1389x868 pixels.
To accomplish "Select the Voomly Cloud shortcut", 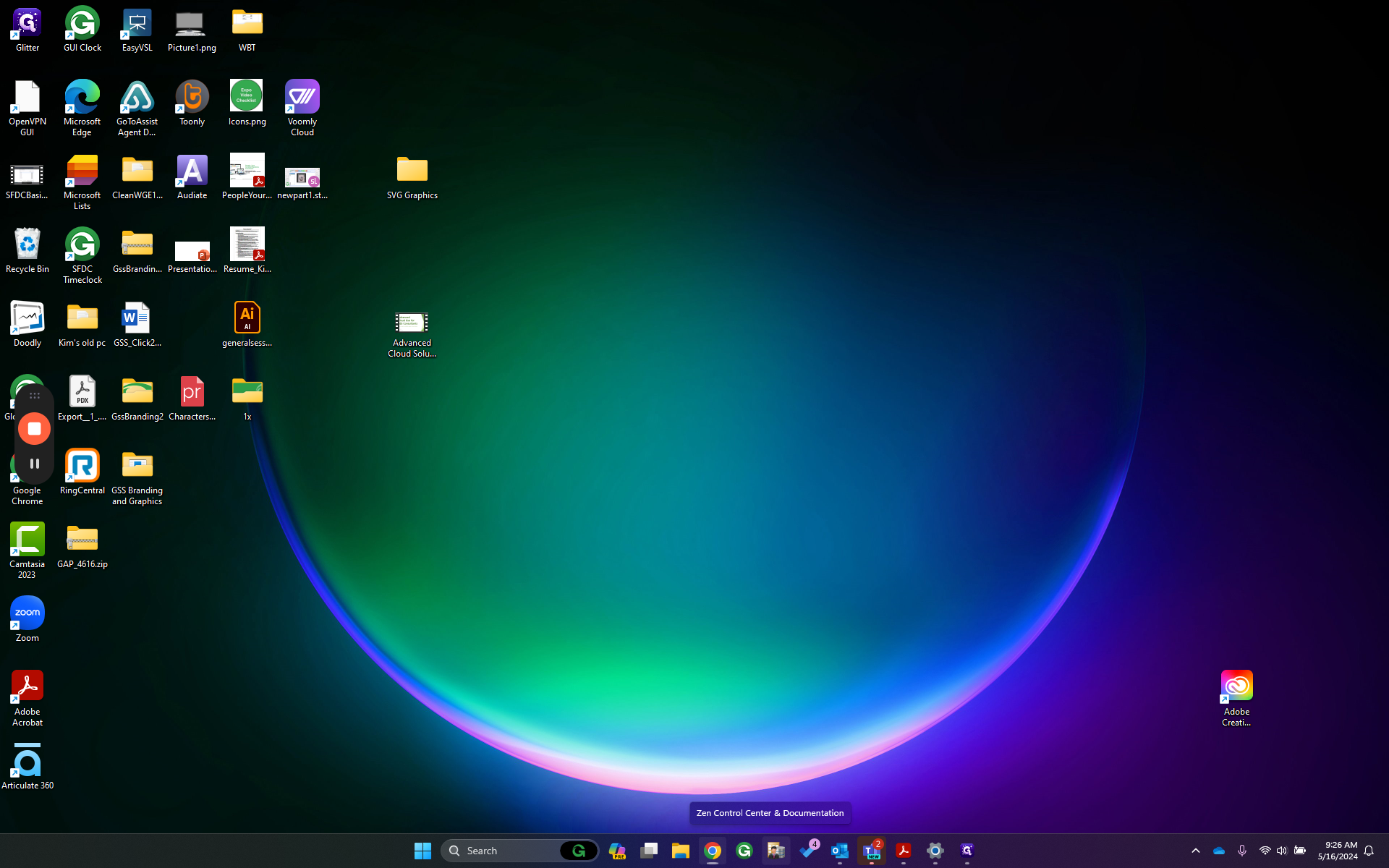I will 302,108.
